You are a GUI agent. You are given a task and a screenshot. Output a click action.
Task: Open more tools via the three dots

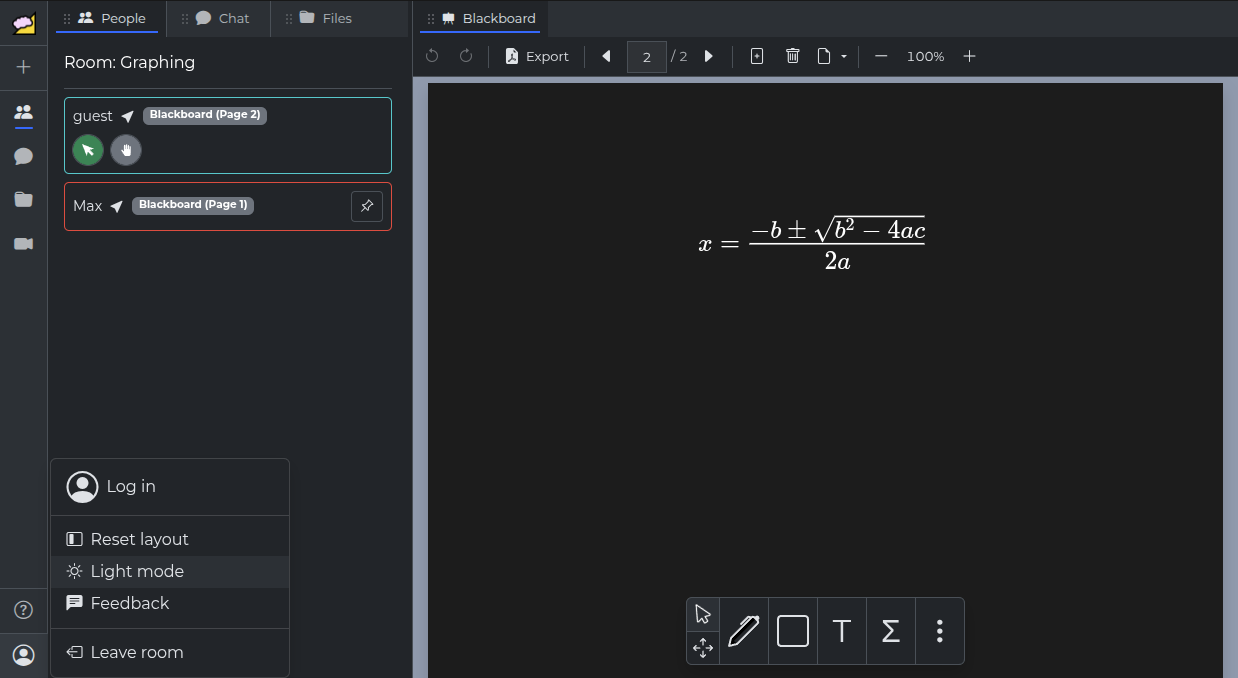click(940, 631)
